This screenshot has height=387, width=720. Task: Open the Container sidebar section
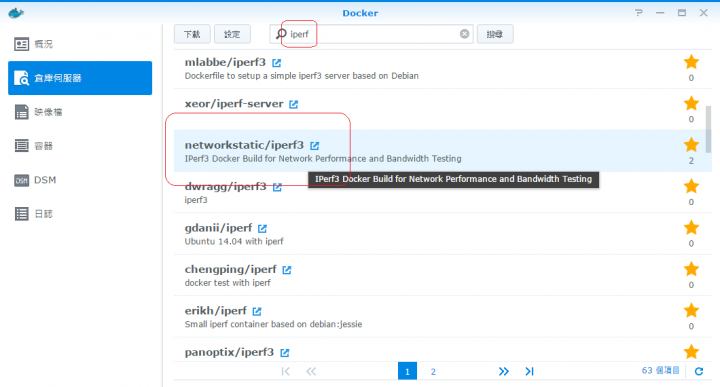80,146
